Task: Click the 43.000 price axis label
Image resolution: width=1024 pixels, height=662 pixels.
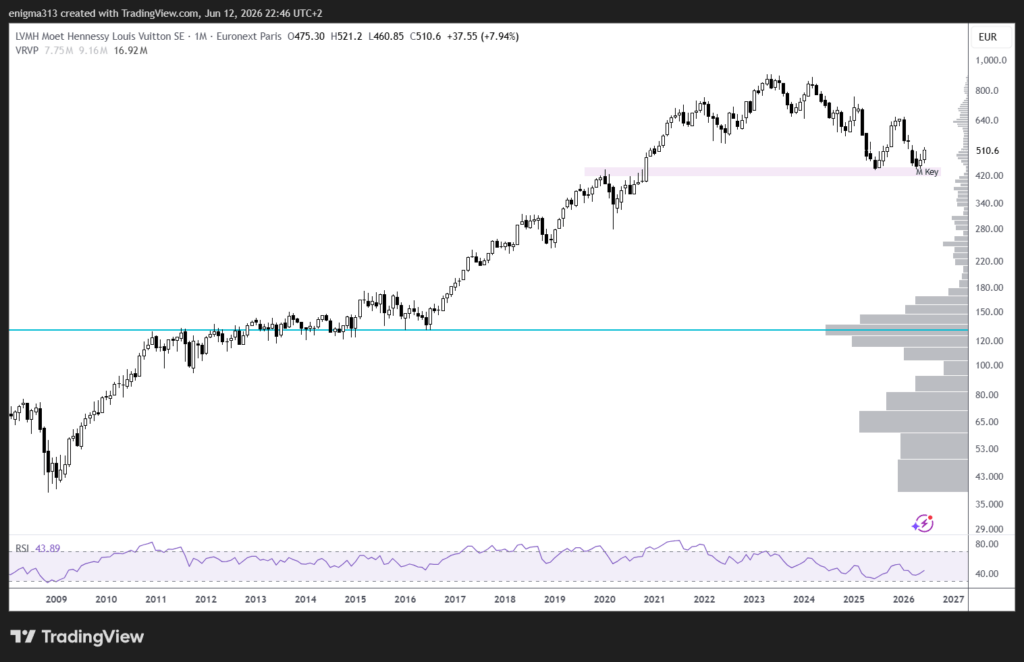Action: coord(989,477)
